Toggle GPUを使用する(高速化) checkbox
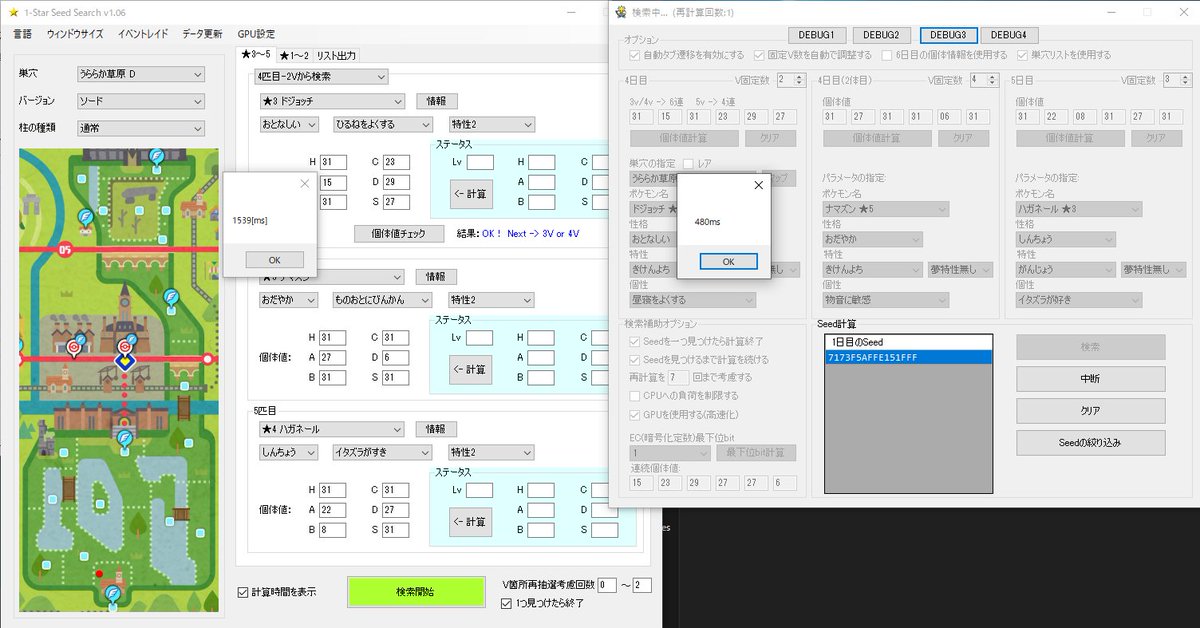This screenshot has height=628, width=1200. coord(634,414)
